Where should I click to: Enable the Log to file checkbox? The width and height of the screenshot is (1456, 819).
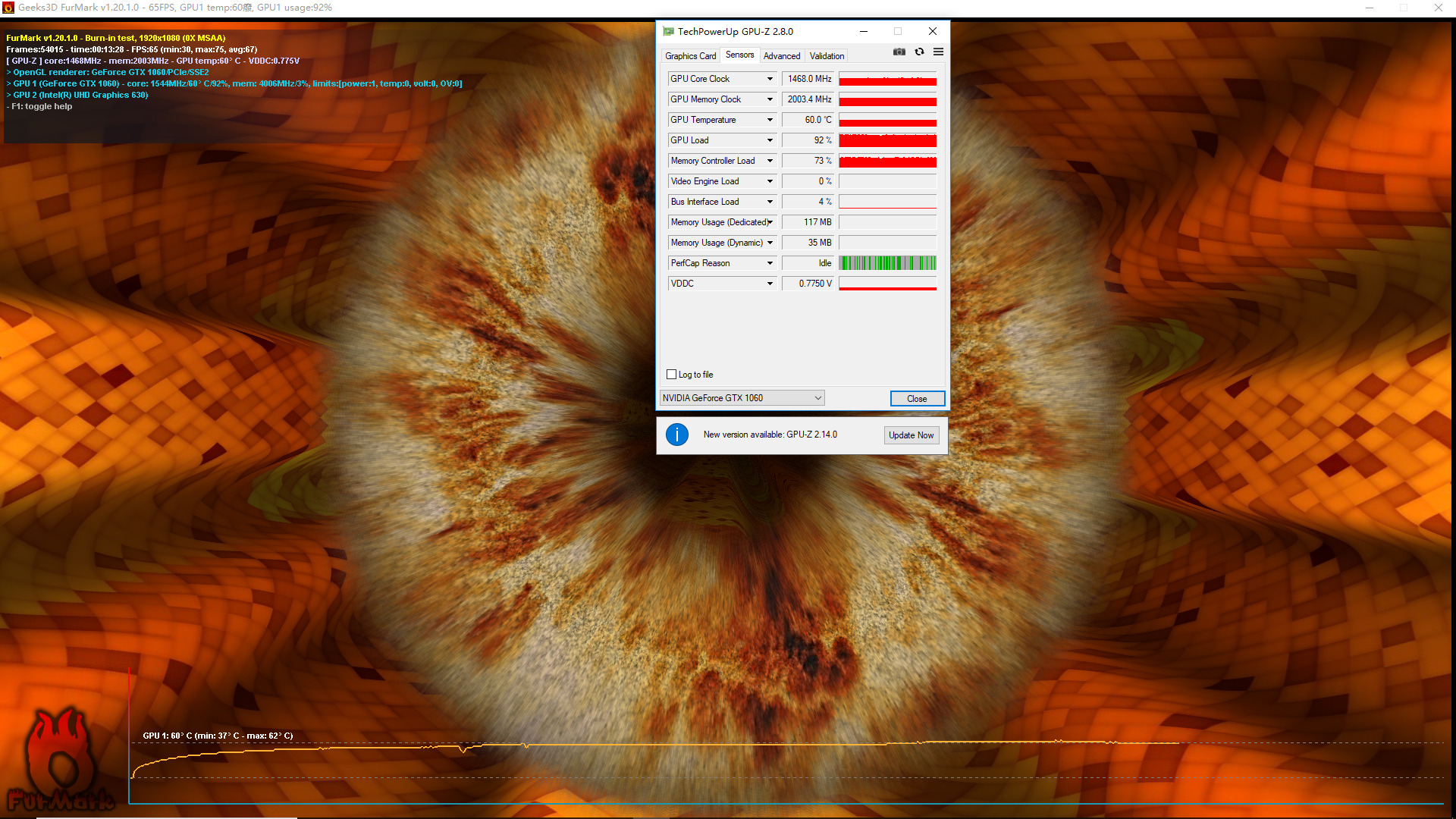point(671,375)
